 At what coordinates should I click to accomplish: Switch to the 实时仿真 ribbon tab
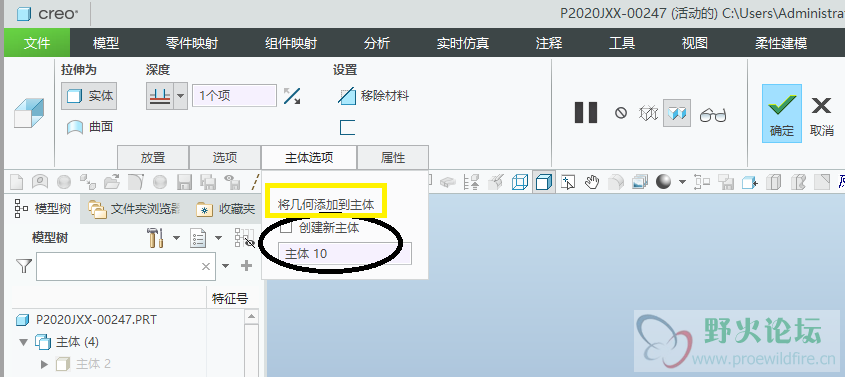pyautogui.click(x=462, y=43)
